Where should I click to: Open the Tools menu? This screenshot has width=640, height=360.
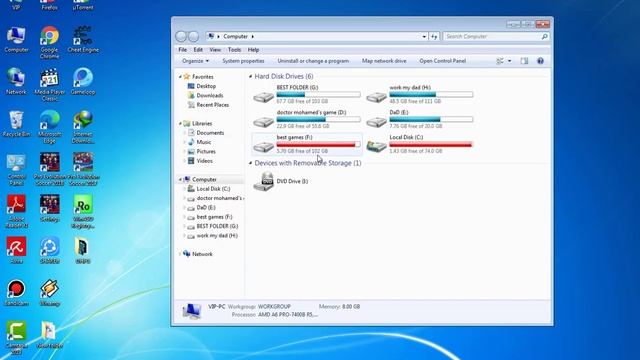tap(234, 50)
